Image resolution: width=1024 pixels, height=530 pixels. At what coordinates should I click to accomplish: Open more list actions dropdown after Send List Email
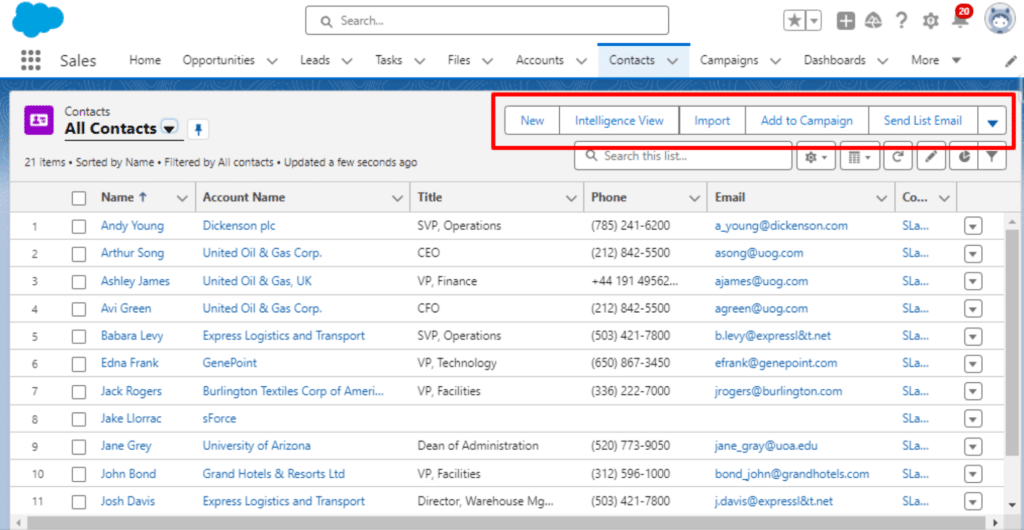(x=993, y=121)
